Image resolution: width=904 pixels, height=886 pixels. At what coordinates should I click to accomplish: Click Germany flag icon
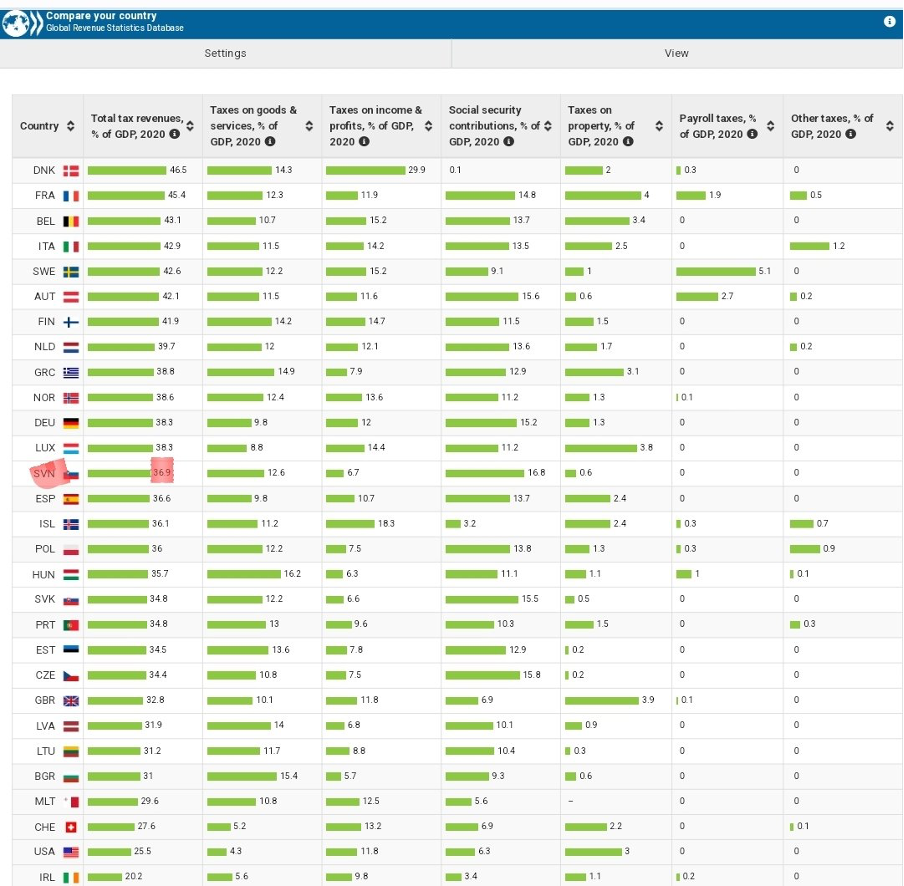(71, 423)
